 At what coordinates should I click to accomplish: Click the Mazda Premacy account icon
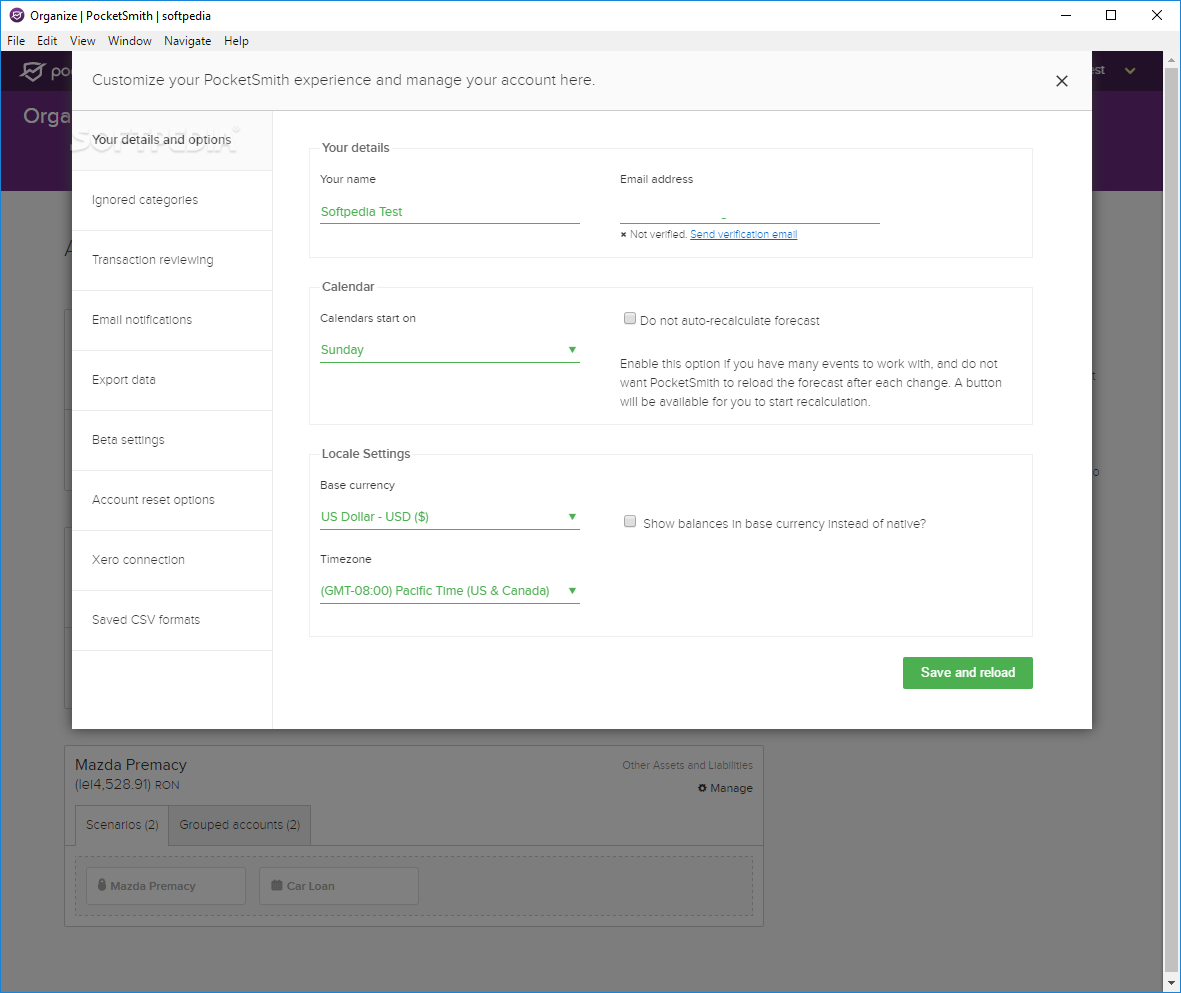[102, 885]
